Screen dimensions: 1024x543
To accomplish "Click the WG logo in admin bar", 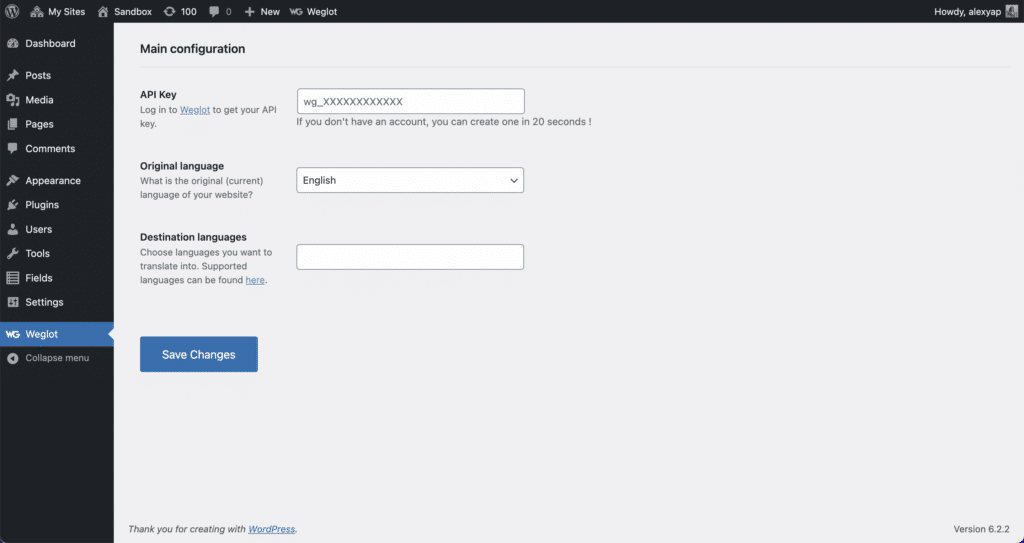I will (296, 12).
